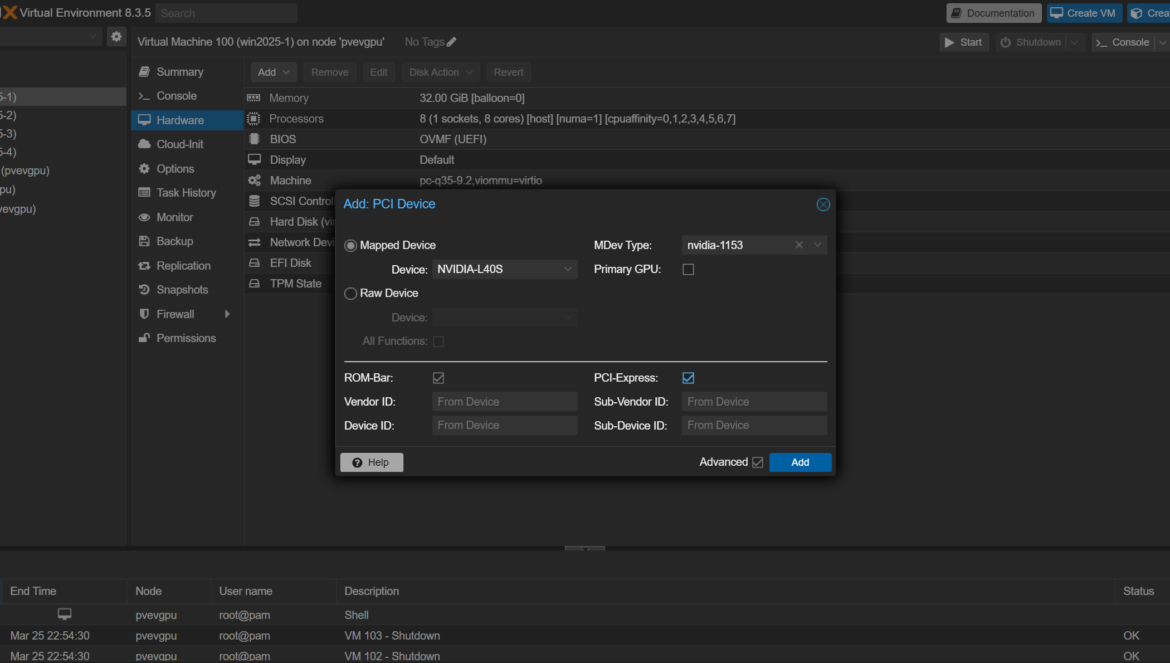Click the log panel collapse handle
This screenshot has width=1170, height=663.
(585, 548)
